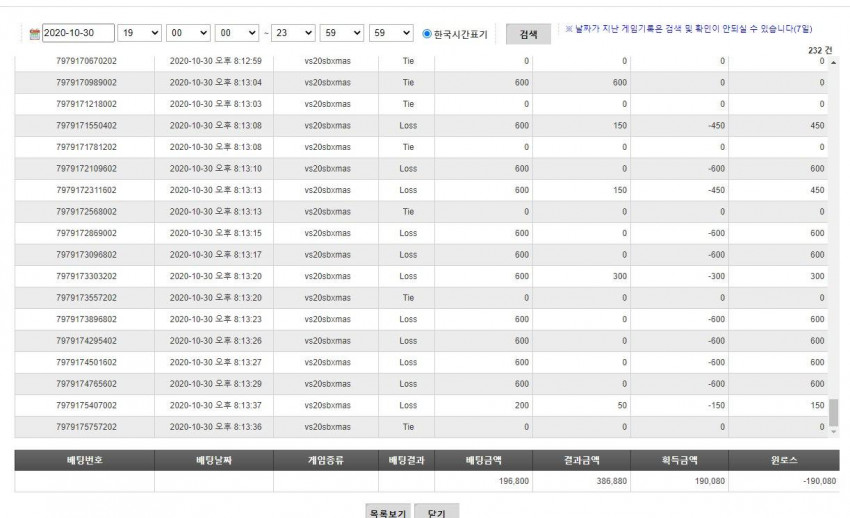Click the table scrollbar thumb
Viewport: 850px width, 518px height.
click(x=833, y=413)
